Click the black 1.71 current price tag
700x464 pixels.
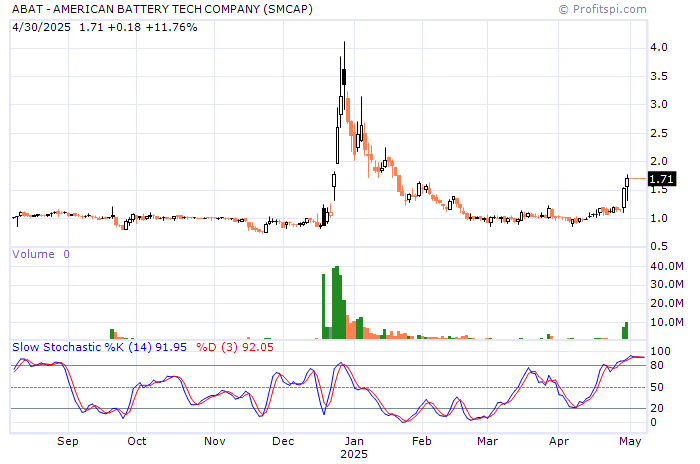coord(662,179)
